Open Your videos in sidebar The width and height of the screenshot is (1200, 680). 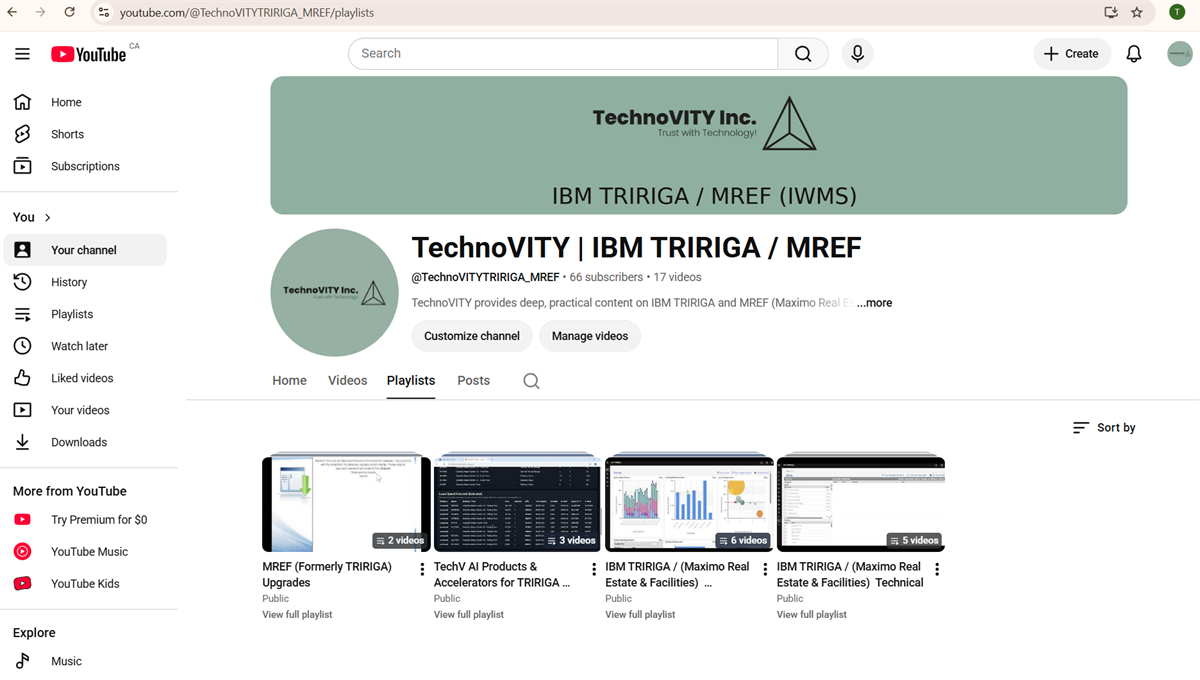(x=85, y=410)
